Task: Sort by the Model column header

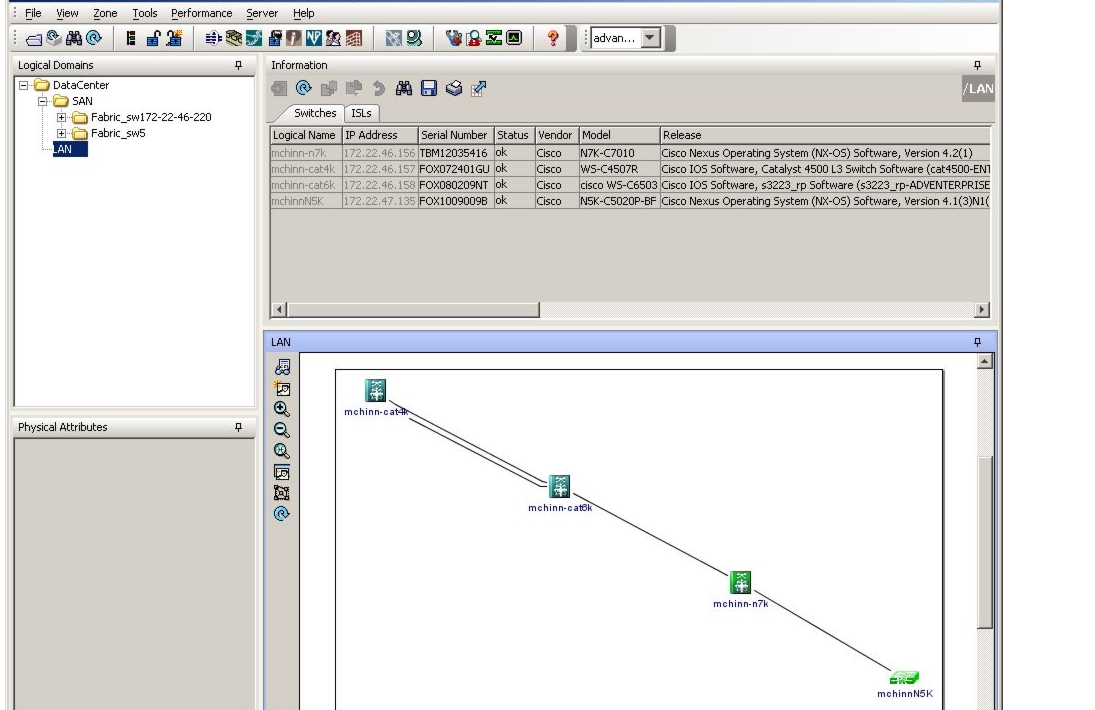Action: click(x=619, y=135)
